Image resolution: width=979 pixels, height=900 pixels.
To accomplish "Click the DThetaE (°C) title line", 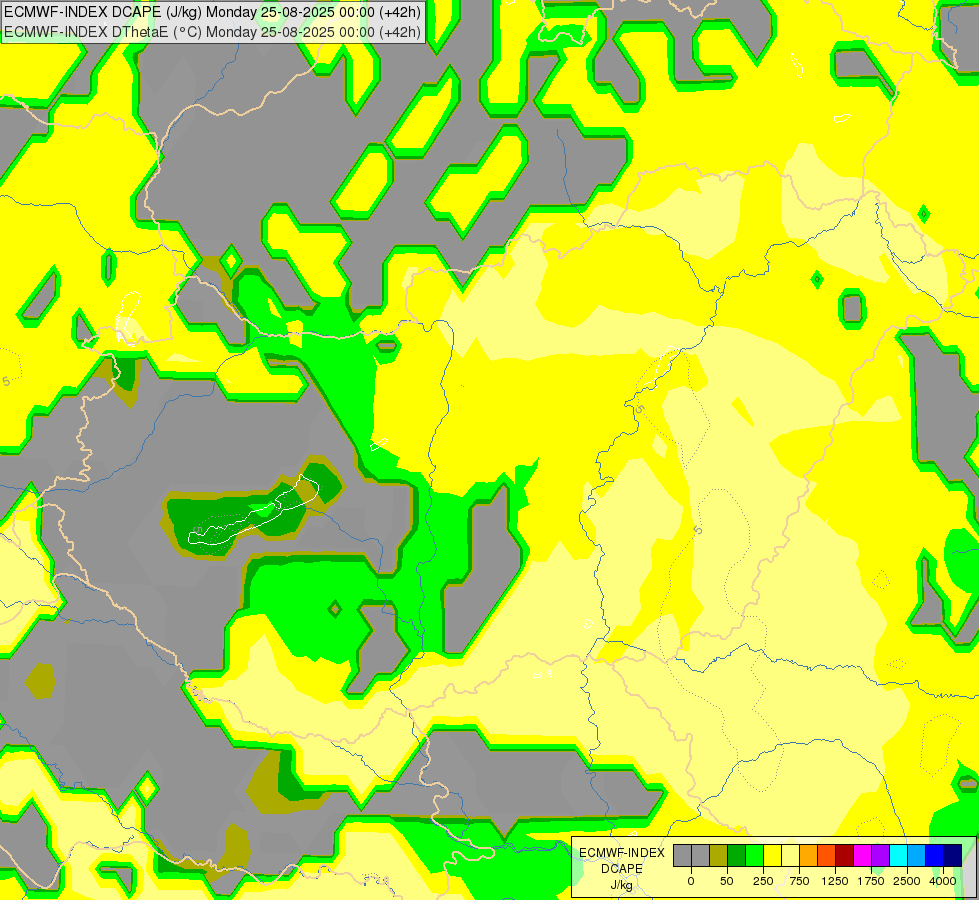I will pyautogui.click(x=212, y=32).
